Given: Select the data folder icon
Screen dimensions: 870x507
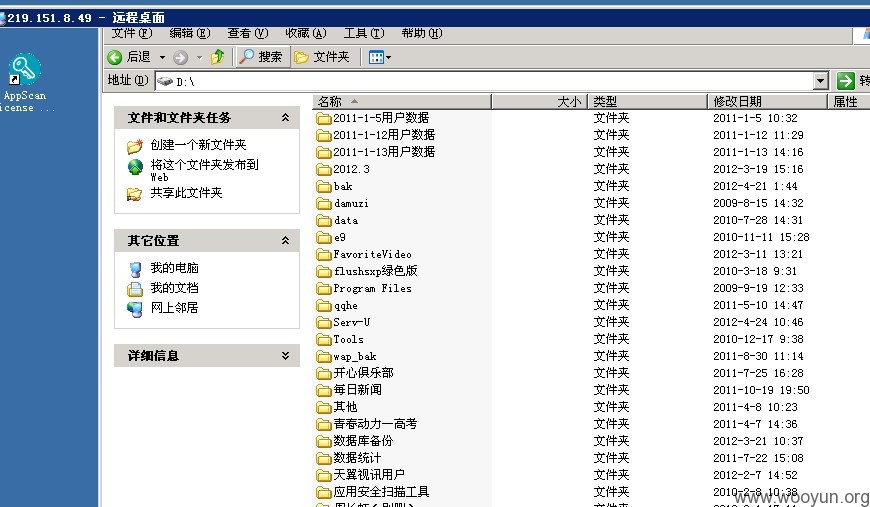Looking at the screenshot, I should point(323,220).
